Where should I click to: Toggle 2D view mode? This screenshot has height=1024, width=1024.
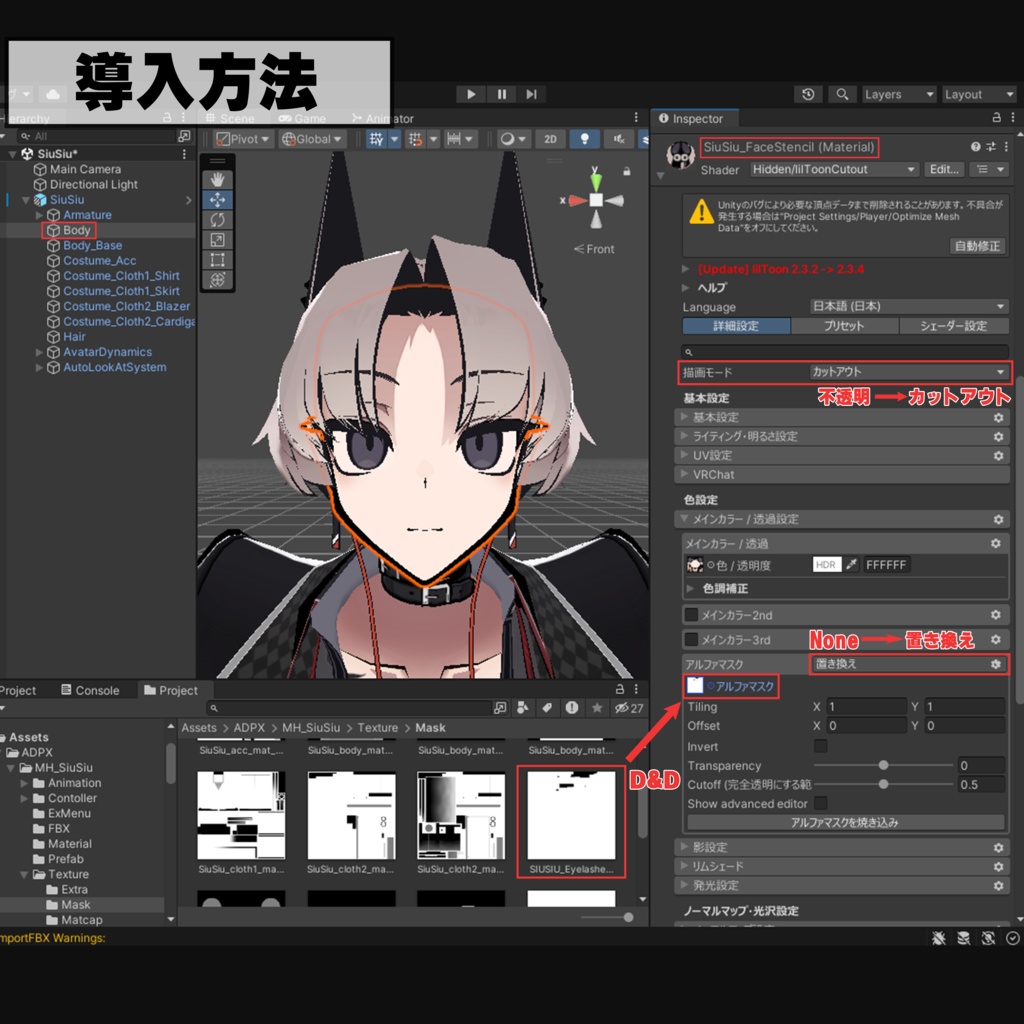point(551,138)
